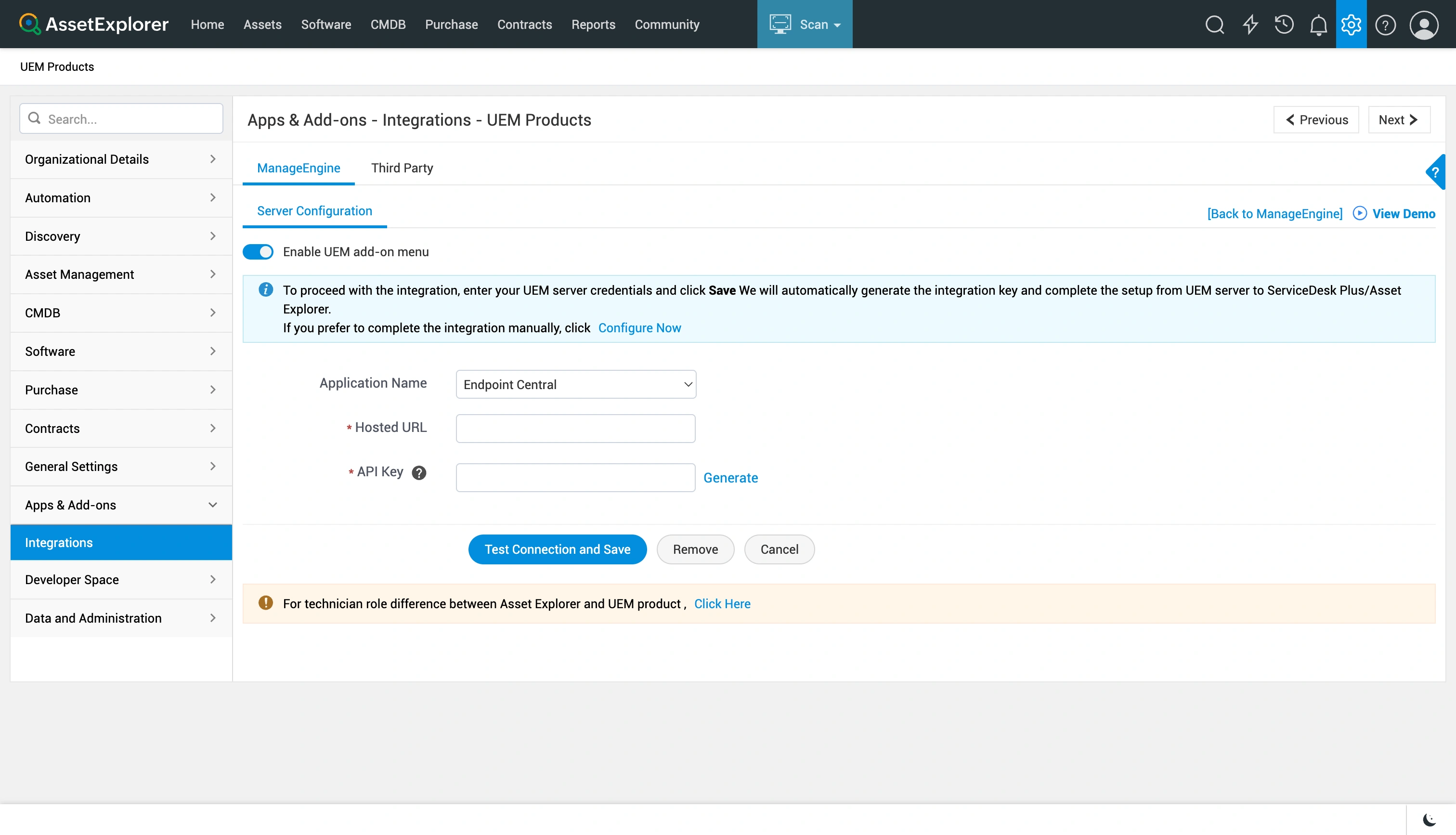
Task: Click the API Key help tooltip icon
Action: click(419, 472)
